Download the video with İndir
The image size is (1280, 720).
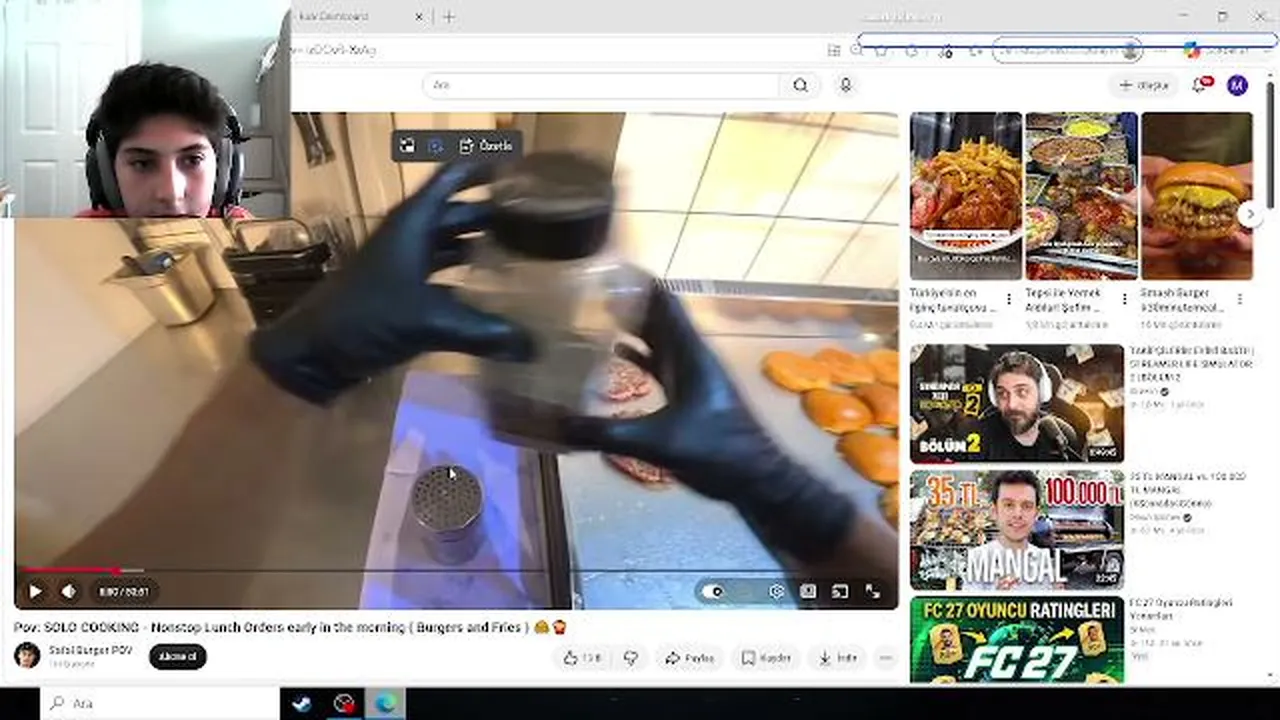838,658
